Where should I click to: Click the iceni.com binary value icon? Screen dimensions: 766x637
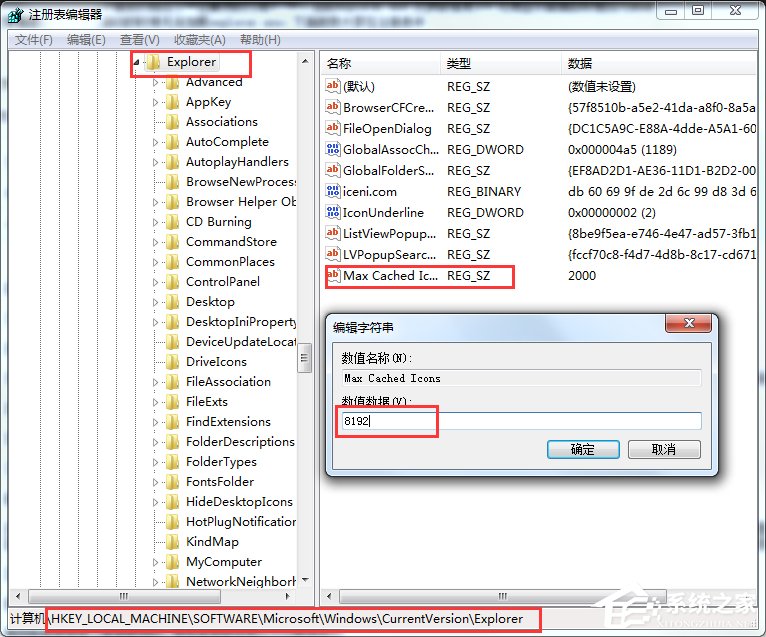click(333, 191)
